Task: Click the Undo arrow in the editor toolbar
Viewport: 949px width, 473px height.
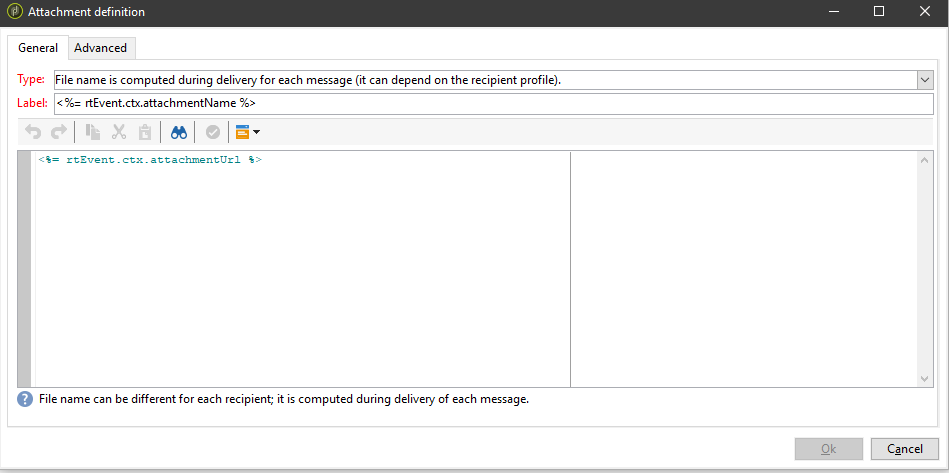Action: [32, 132]
